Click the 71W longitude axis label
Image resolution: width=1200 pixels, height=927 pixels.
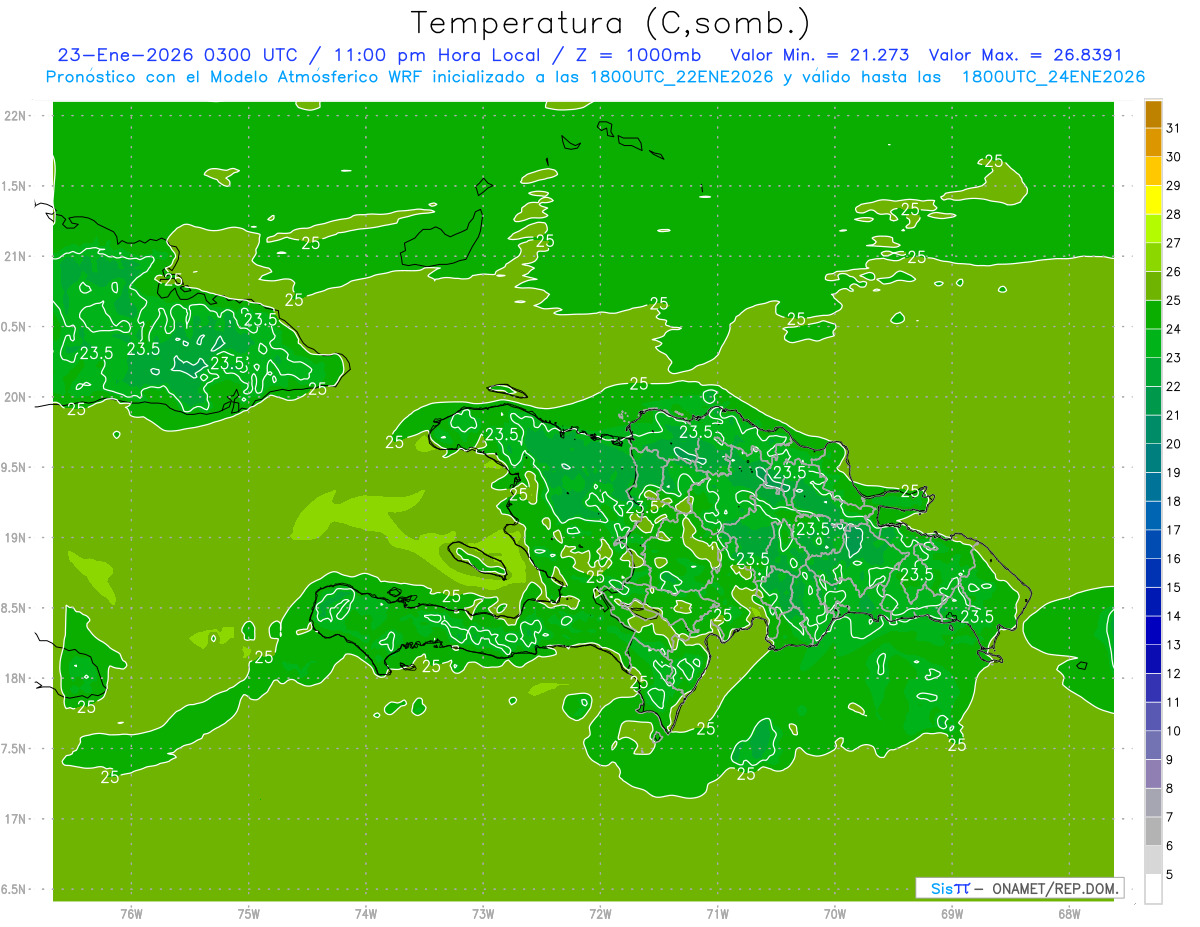tap(717, 914)
